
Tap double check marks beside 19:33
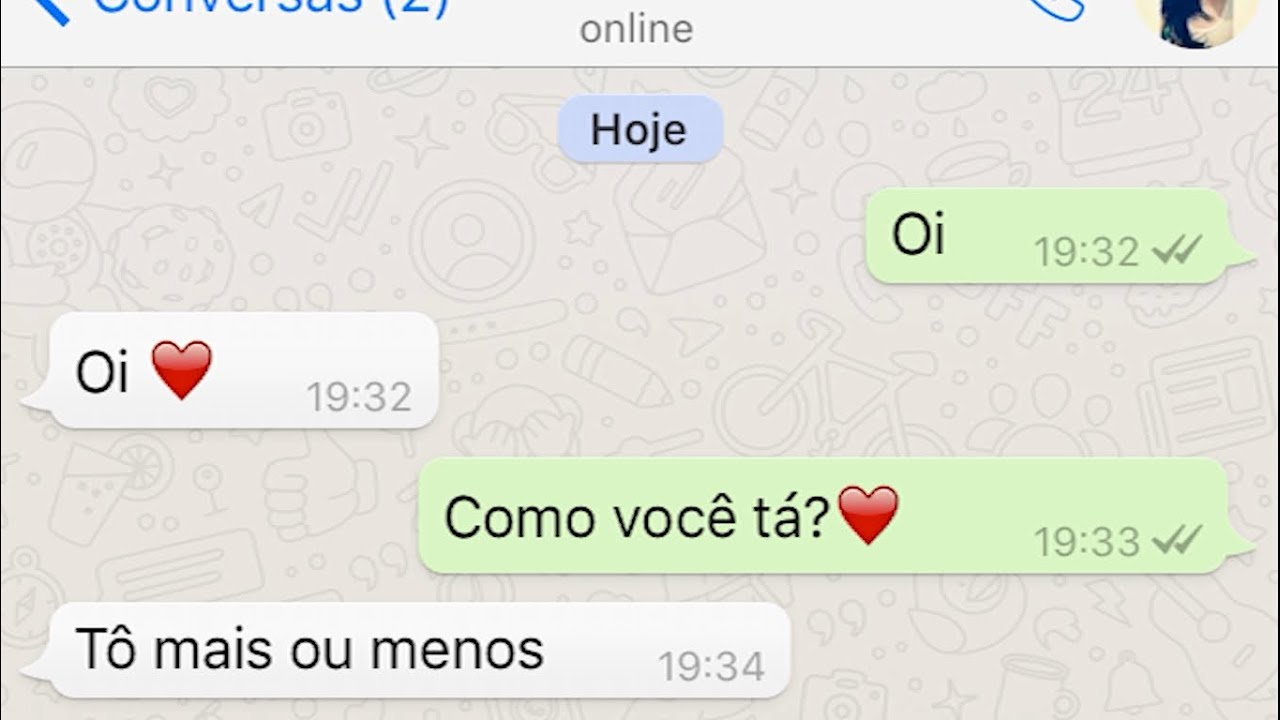click(x=1176, y=542)
